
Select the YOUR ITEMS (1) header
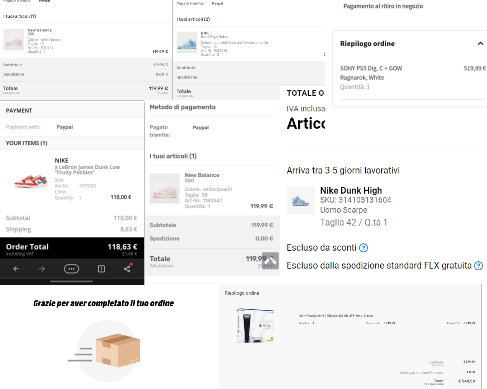pyautogui.click(x=26, y=143)
